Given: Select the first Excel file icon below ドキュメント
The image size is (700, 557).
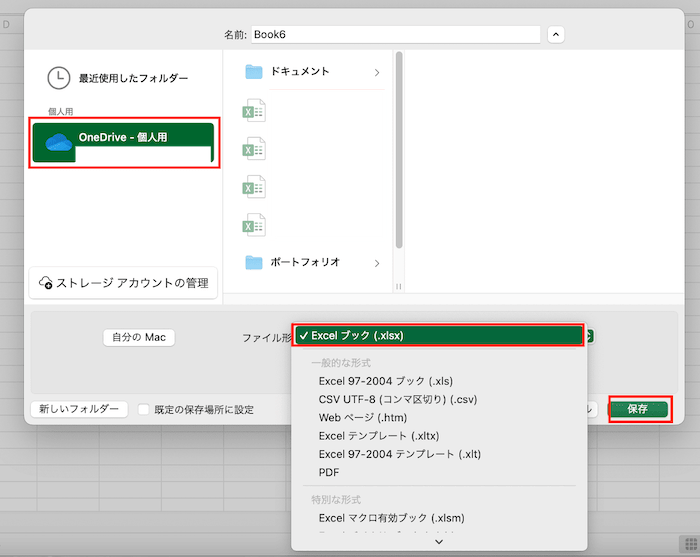Looking at the screenshot, I should point(254,110).
